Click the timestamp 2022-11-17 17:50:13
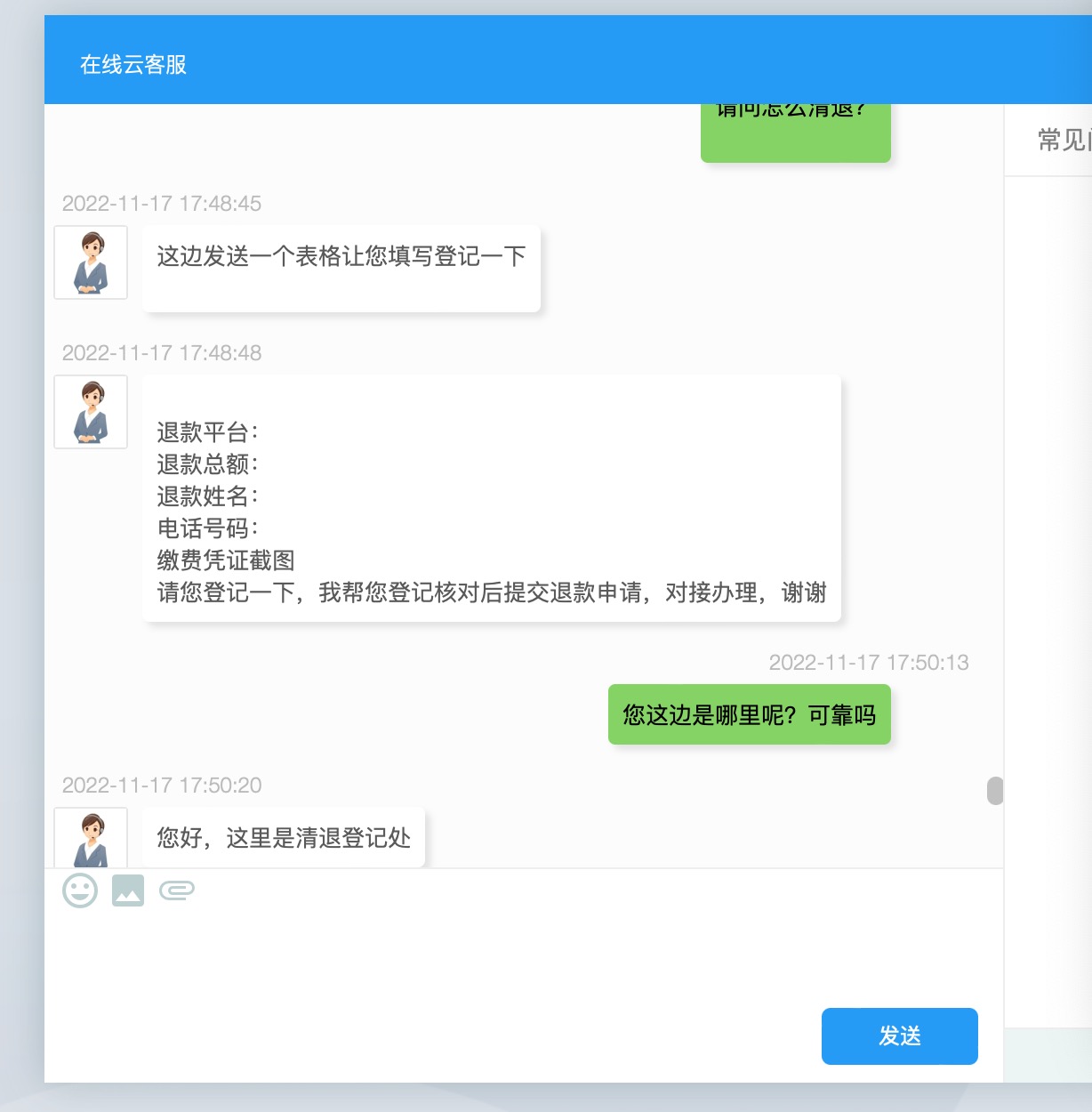Image resolution: width=1092 pixels, height=1112 pixels. click(x=868, y=663)
